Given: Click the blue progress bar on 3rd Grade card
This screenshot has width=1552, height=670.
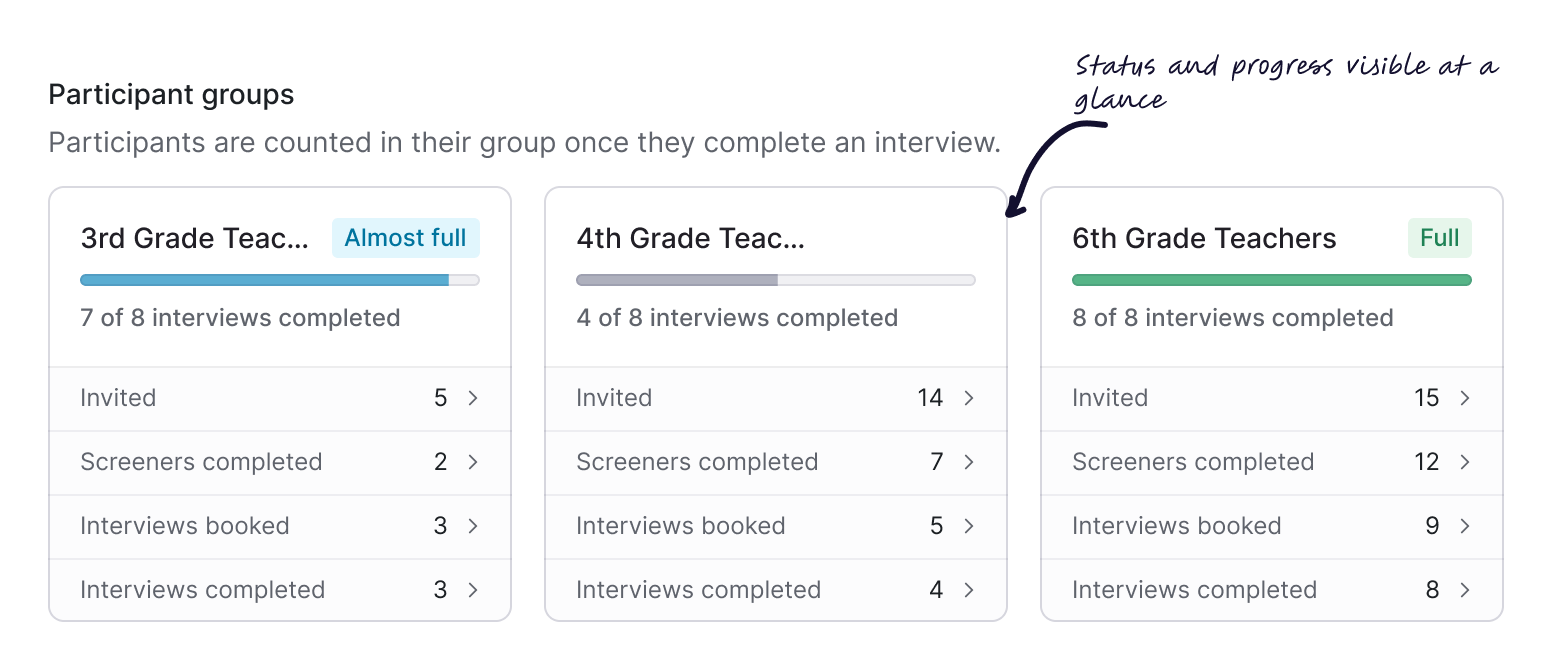Looking at the screenshot, I should pyautogui.click(x=265, y=280).
